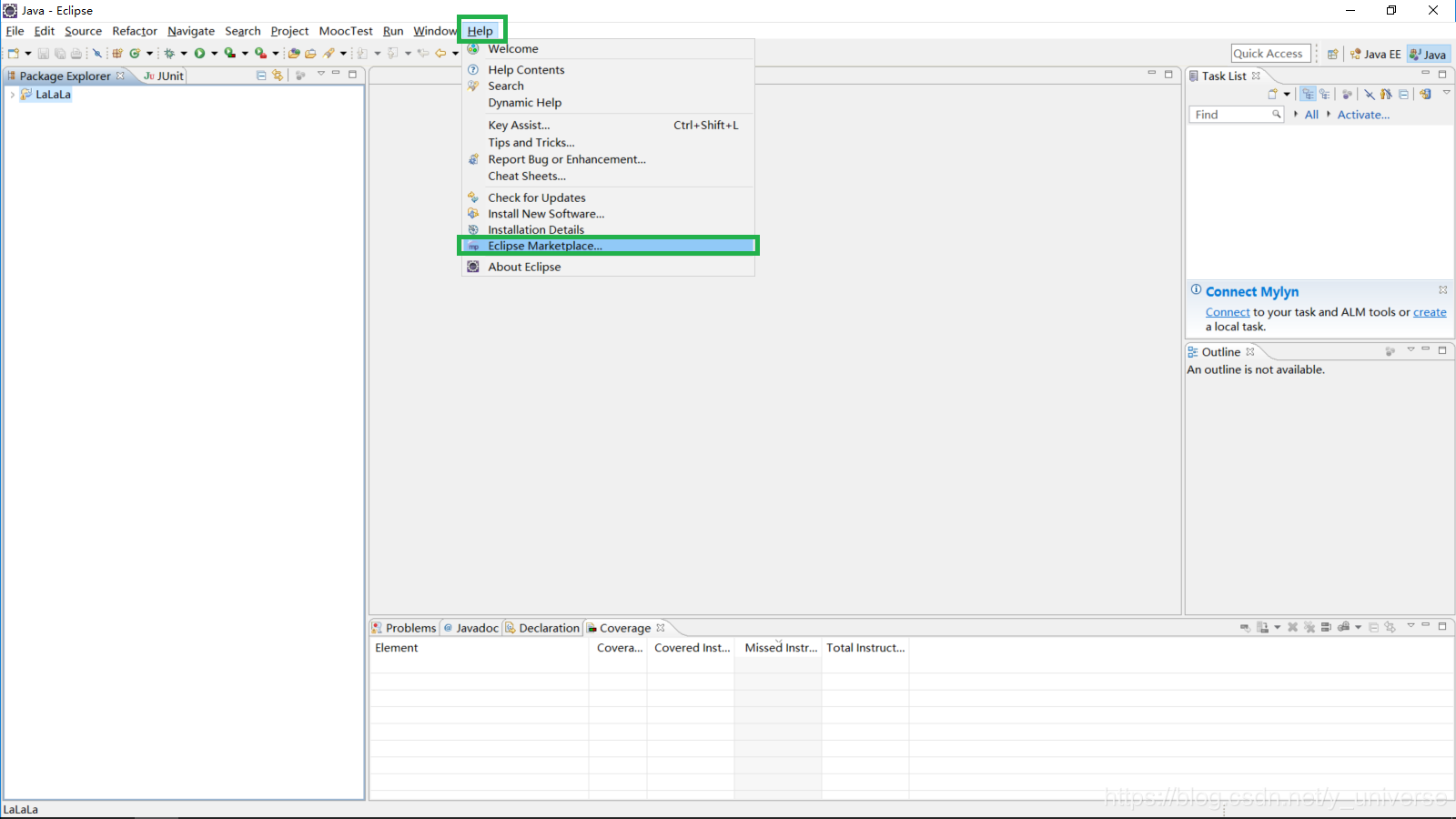The width and height of the screenshot is (1456, 819).
Task: Click Collapse All in Task List toolbar
Action: click(1403, 94)
